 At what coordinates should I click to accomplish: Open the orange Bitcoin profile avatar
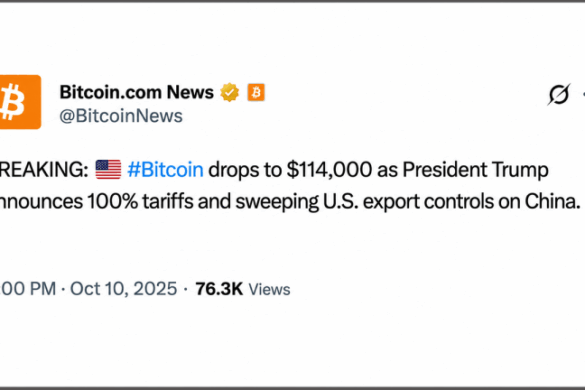(x=20, y=102)
